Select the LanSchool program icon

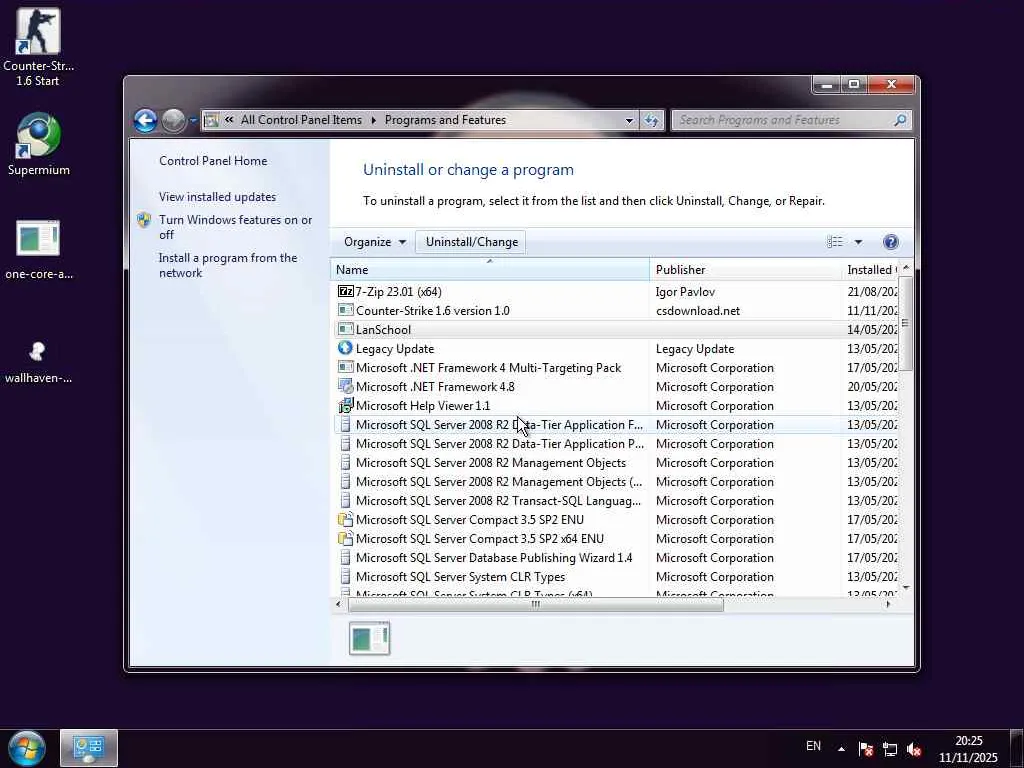[345, 329]
